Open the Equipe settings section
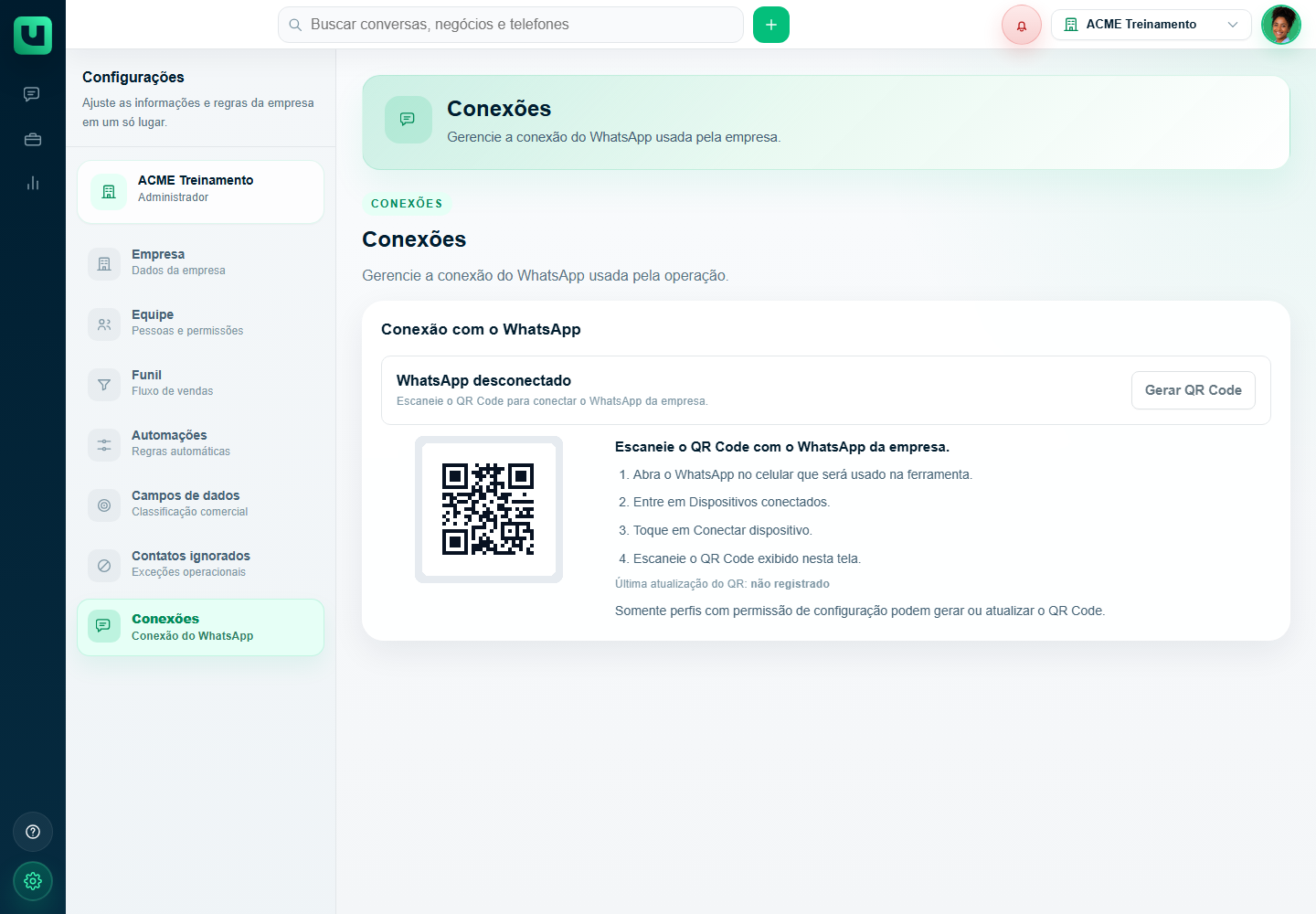This screenshot has width=1316, height=914. coord(200,323)
